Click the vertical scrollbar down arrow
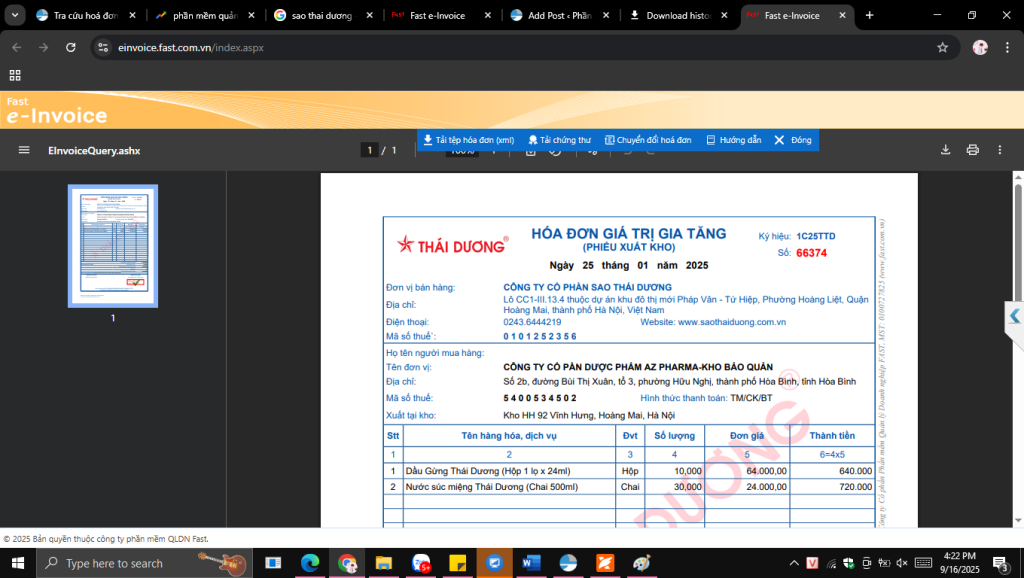The image size is (1024, 578). click(x=1018, y=521)
